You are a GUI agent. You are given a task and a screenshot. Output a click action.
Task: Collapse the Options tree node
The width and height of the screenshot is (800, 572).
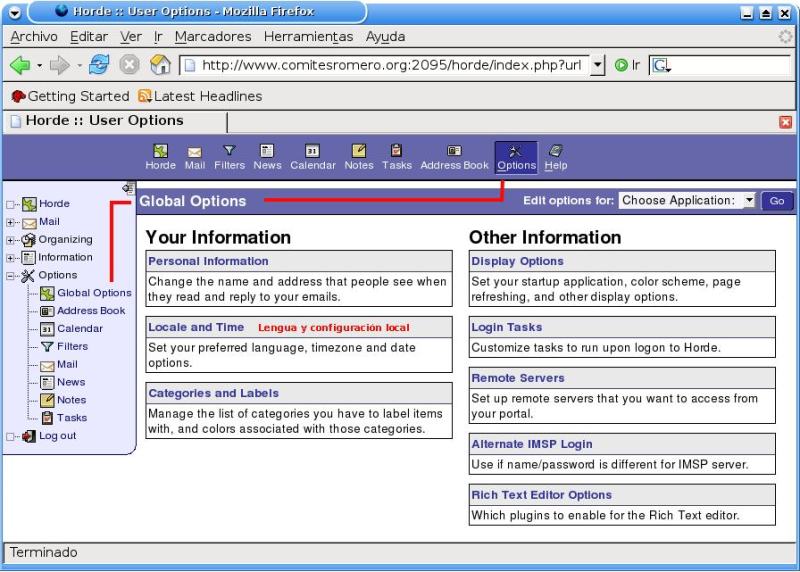click(11, 276)
